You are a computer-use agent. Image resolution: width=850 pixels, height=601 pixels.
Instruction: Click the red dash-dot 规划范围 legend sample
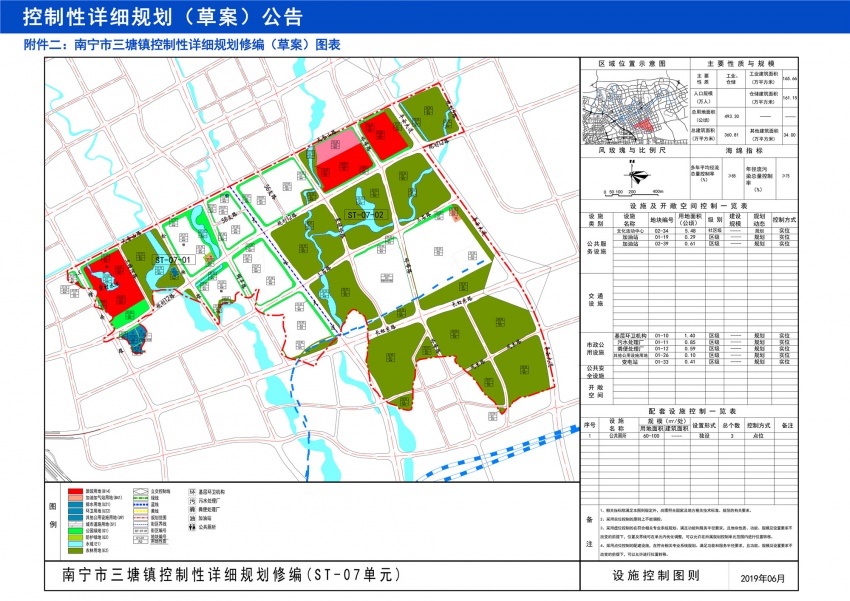(141, 518)
